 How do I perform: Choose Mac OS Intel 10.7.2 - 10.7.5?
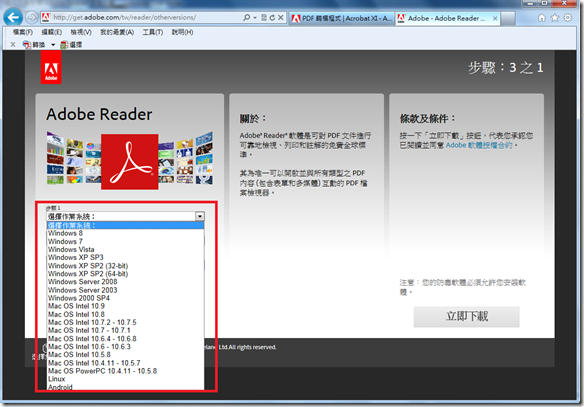(x=126, y=322)
